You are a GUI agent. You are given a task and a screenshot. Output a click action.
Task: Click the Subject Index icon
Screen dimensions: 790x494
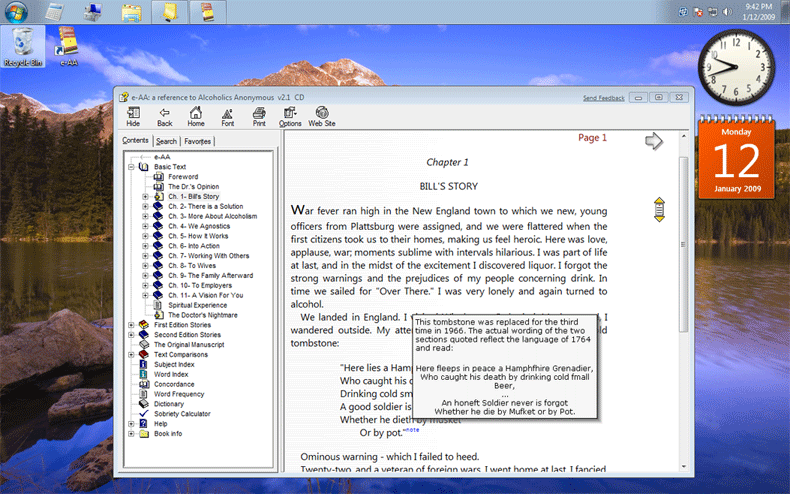point(144,364)
